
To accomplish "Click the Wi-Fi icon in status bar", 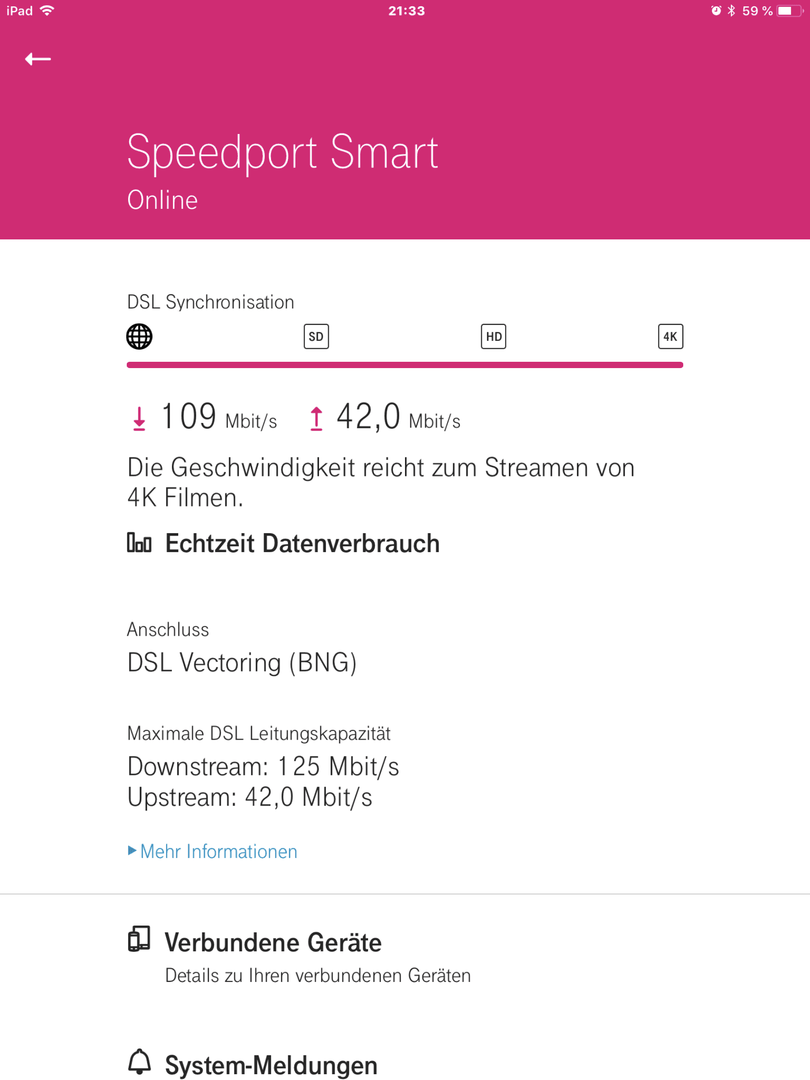I will pyautogui.click(x=47, y=10).
